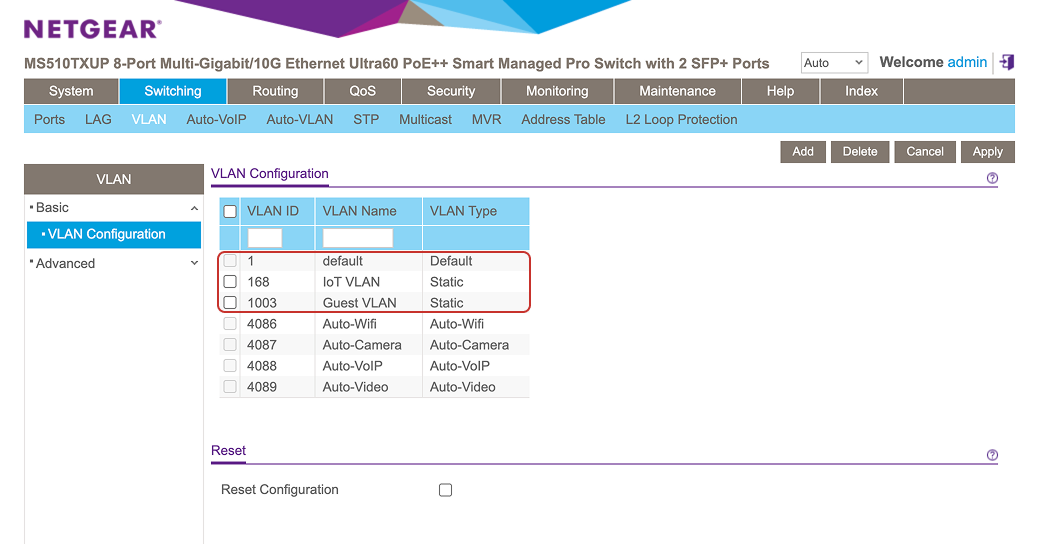Screen dimensions: 1042x544
Task: Click the admin user link
Action: point(967,62)
